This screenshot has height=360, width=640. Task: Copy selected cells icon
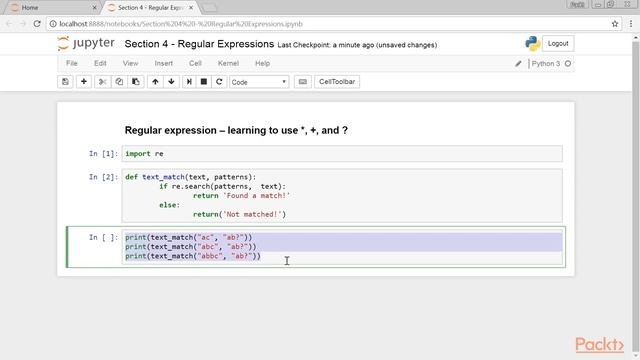[119, 82]
